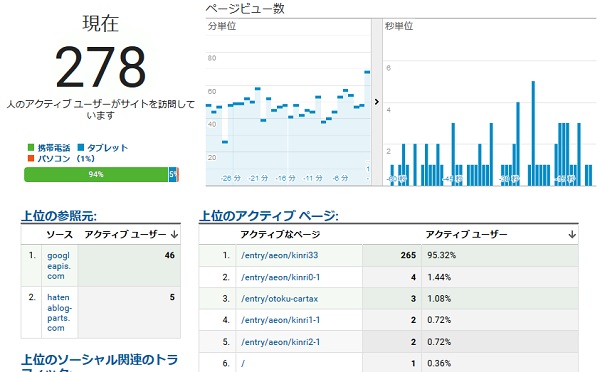Click the green 94% mobile segment of device bar
Image resolution: width=600 pixels, height=372 pixels.
click(x=96, y=174)
